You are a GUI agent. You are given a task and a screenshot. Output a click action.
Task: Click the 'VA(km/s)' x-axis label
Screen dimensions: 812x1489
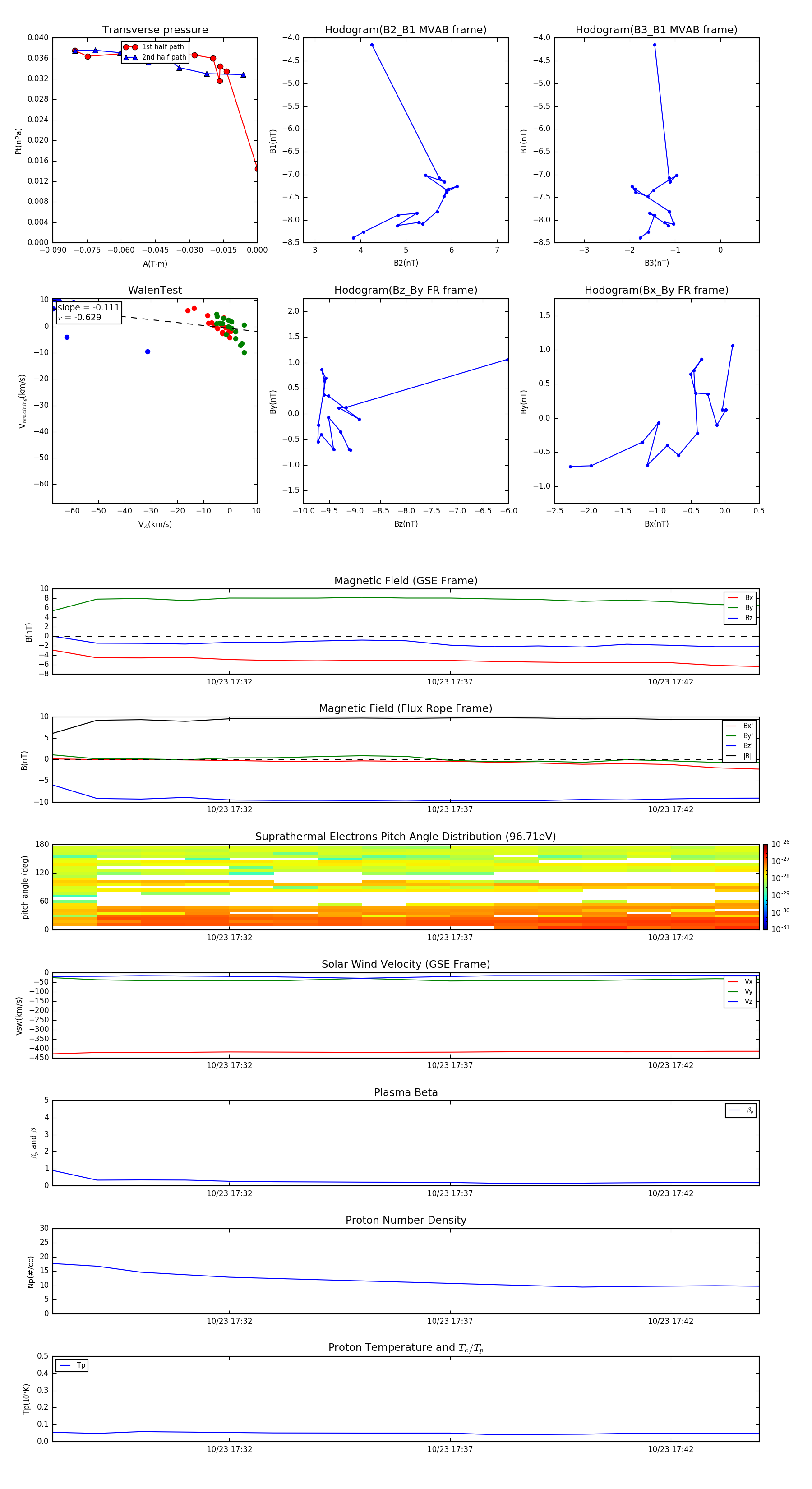pos(155,524)
